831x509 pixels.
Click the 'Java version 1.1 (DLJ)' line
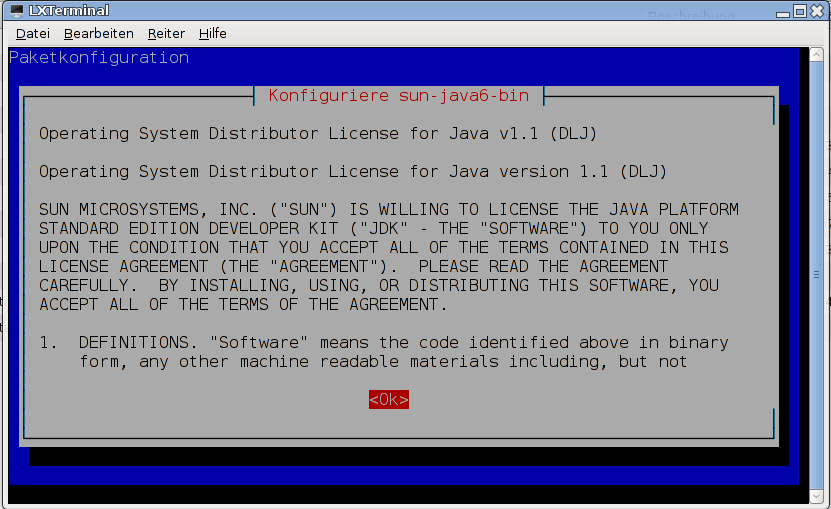tap(353, 172)
